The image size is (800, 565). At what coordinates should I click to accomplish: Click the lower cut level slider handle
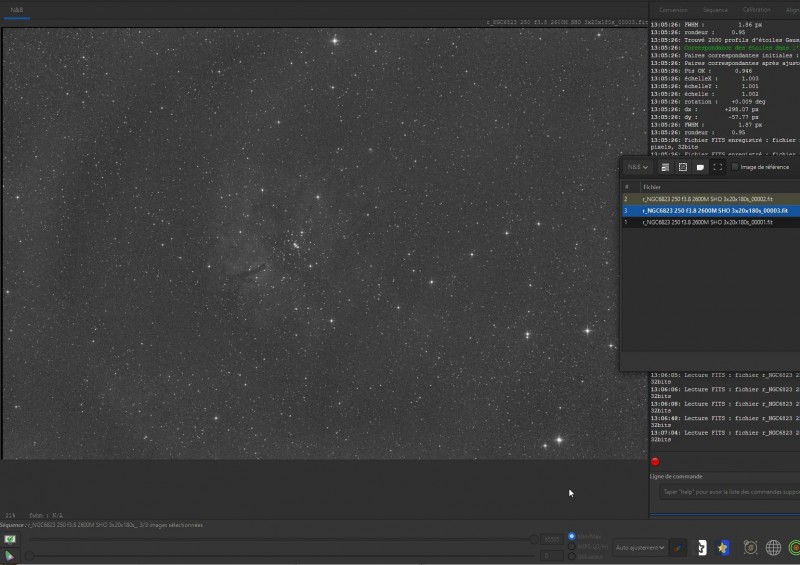[x=30, y=555]
